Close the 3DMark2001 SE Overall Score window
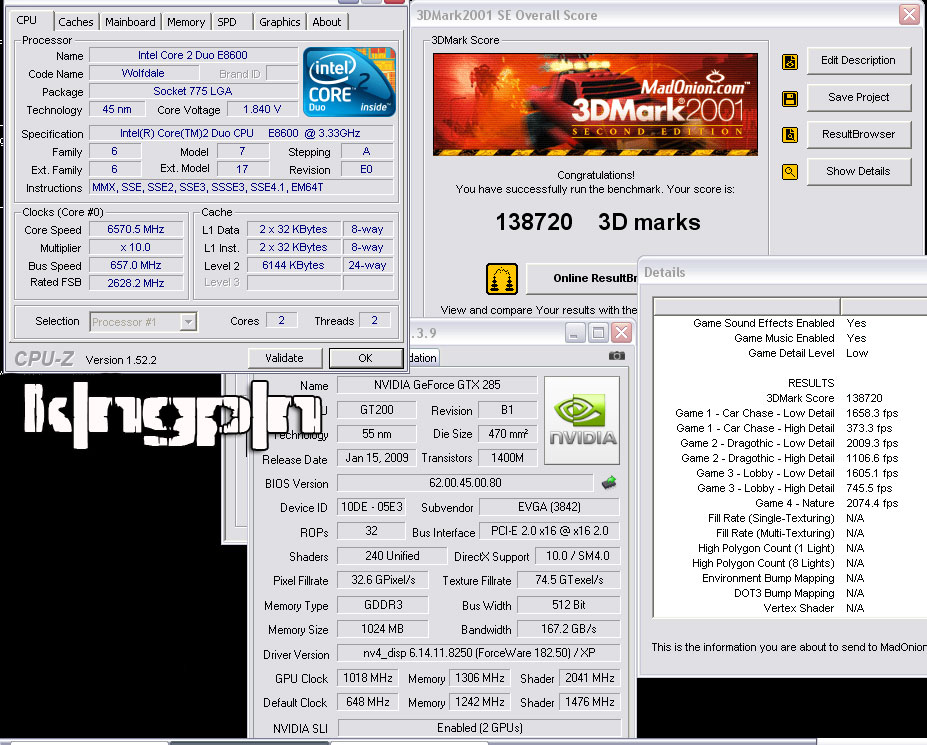 909,14
